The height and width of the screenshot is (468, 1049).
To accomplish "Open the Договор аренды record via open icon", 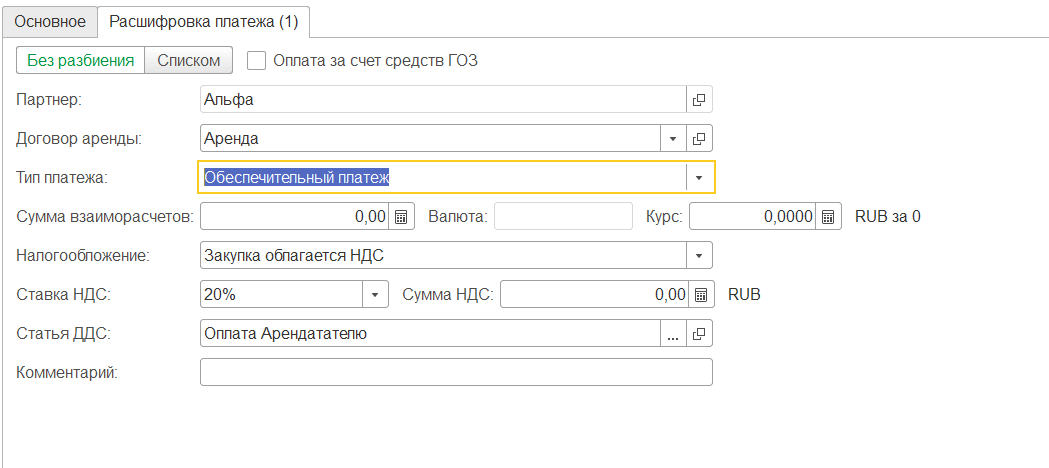I will (699, 138).
